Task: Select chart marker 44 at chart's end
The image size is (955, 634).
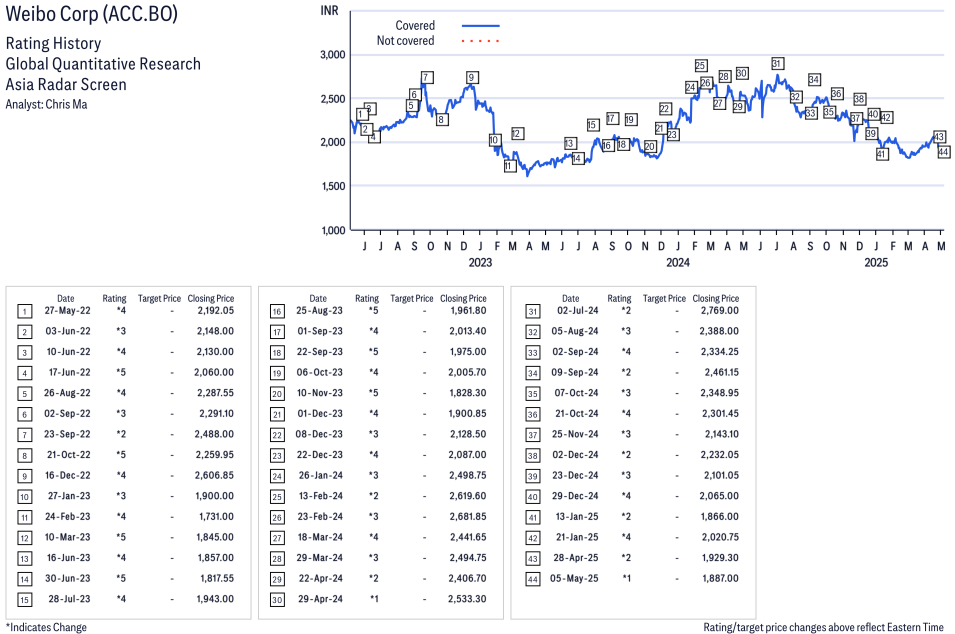Action: (943, 152)
